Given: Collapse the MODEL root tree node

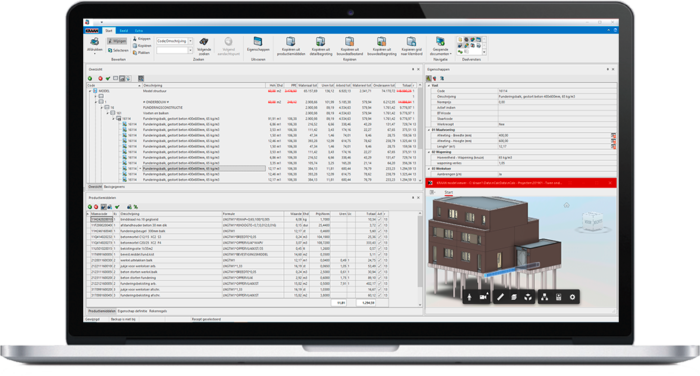Looking at the screenshot, I should (90, 91).
